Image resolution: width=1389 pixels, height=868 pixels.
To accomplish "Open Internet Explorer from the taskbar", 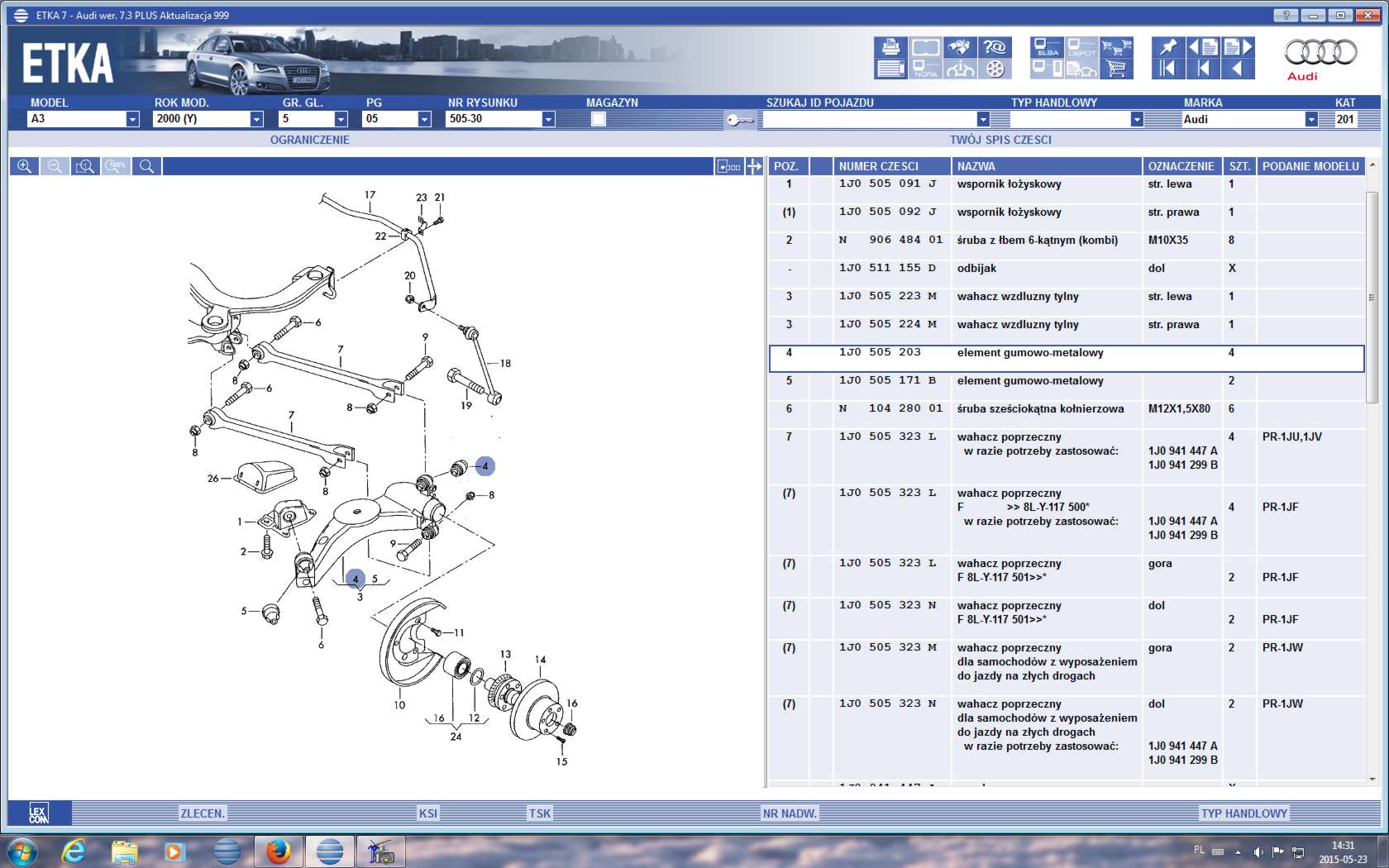I will 74,851.
